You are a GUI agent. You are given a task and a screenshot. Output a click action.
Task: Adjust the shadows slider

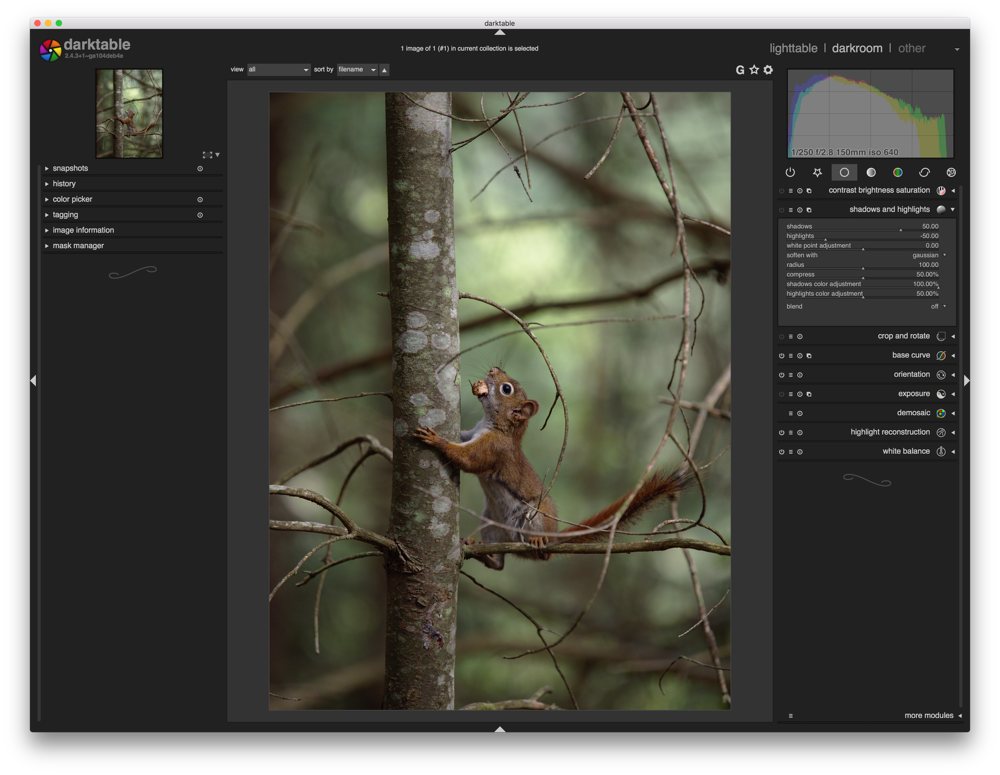pos(862,226)
